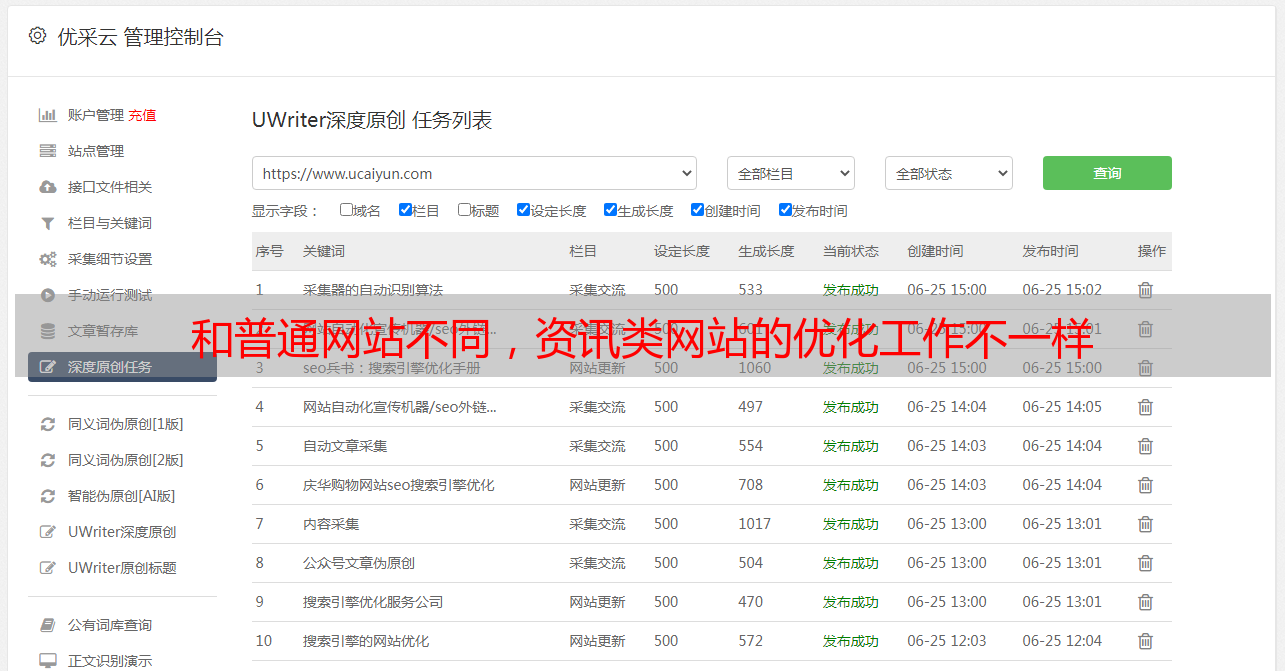Image resolution: width=1285 pixels, height=671 pixels.
Task: Click the server icon next to 站点管理
Action: (x=47, y=151)
